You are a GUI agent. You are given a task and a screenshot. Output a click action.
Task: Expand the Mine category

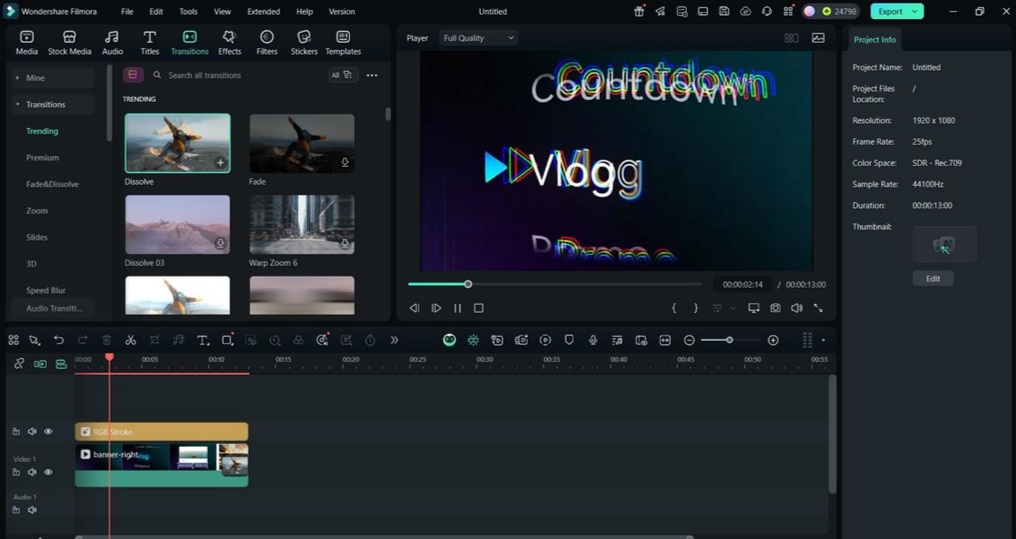click(17, 78)
